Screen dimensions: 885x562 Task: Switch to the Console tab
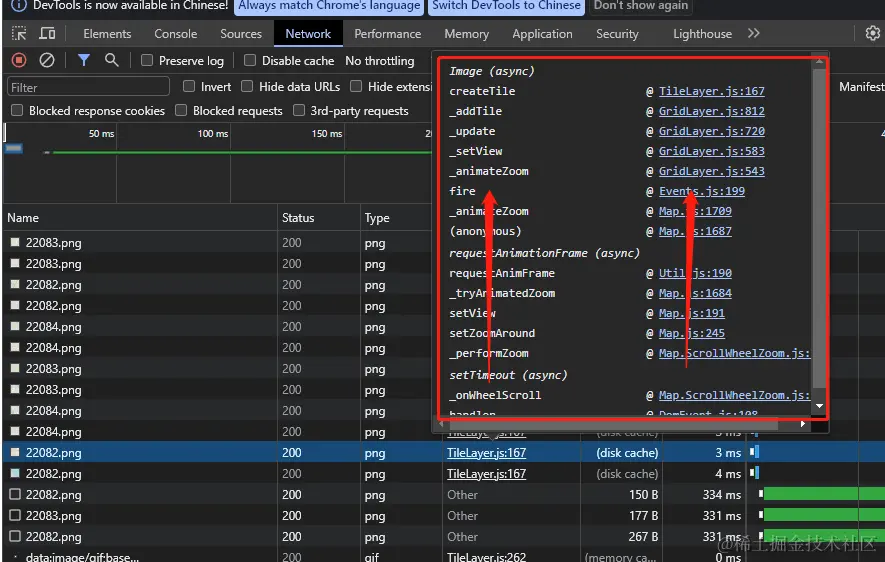point(176,34)
